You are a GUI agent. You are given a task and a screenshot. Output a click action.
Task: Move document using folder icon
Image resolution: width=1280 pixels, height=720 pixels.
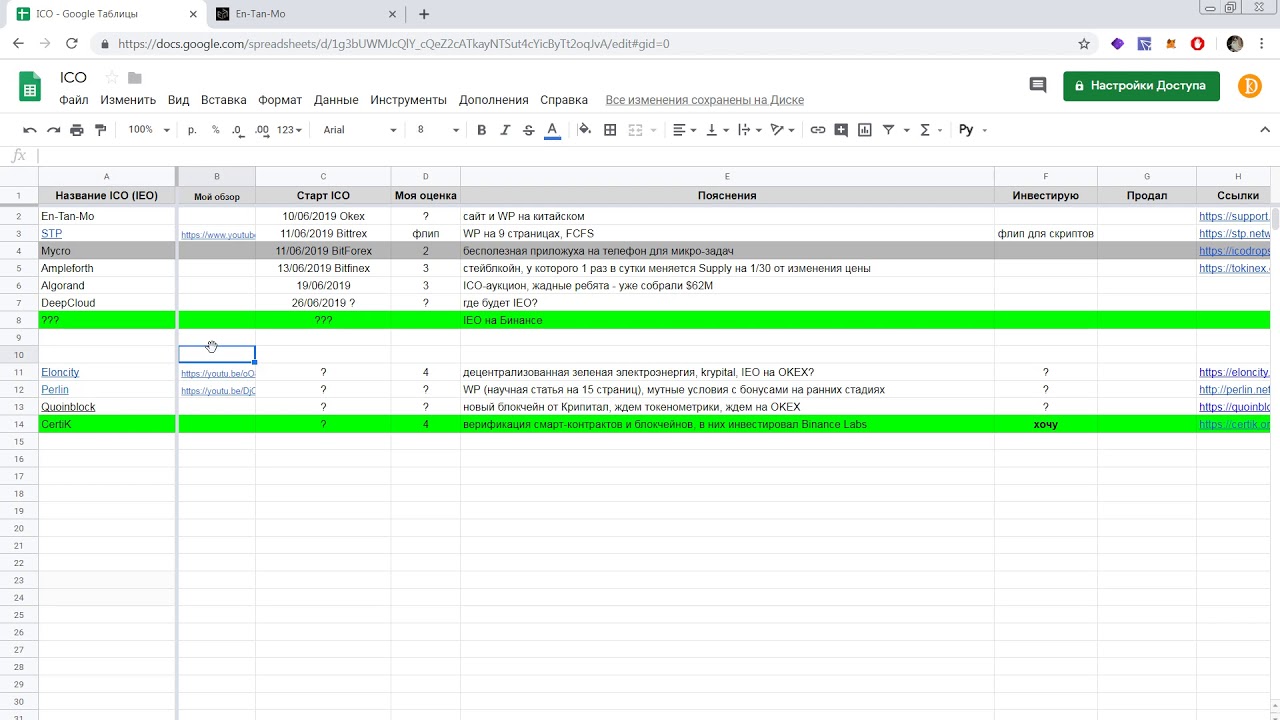(x=135, y=78)
